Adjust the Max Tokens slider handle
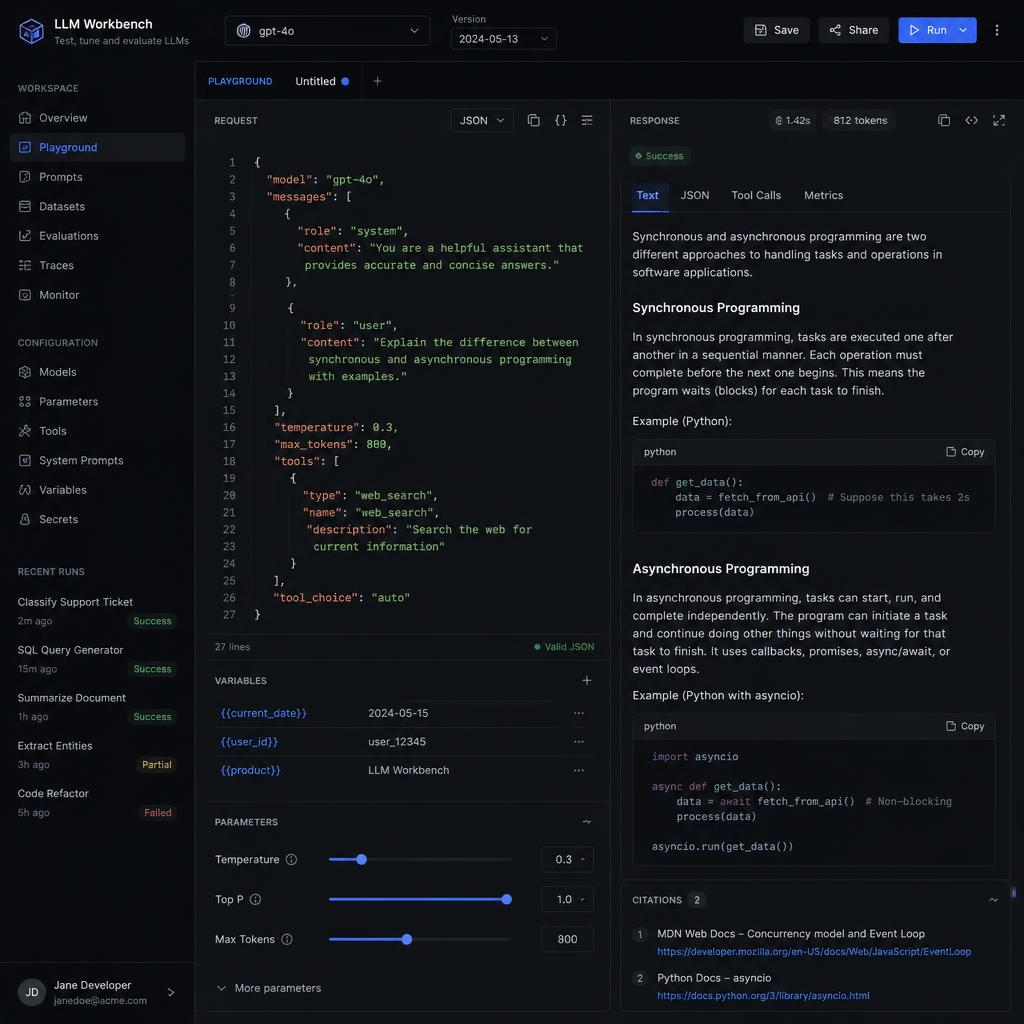Screen dimensions: 1024x1024 (406, 939)
